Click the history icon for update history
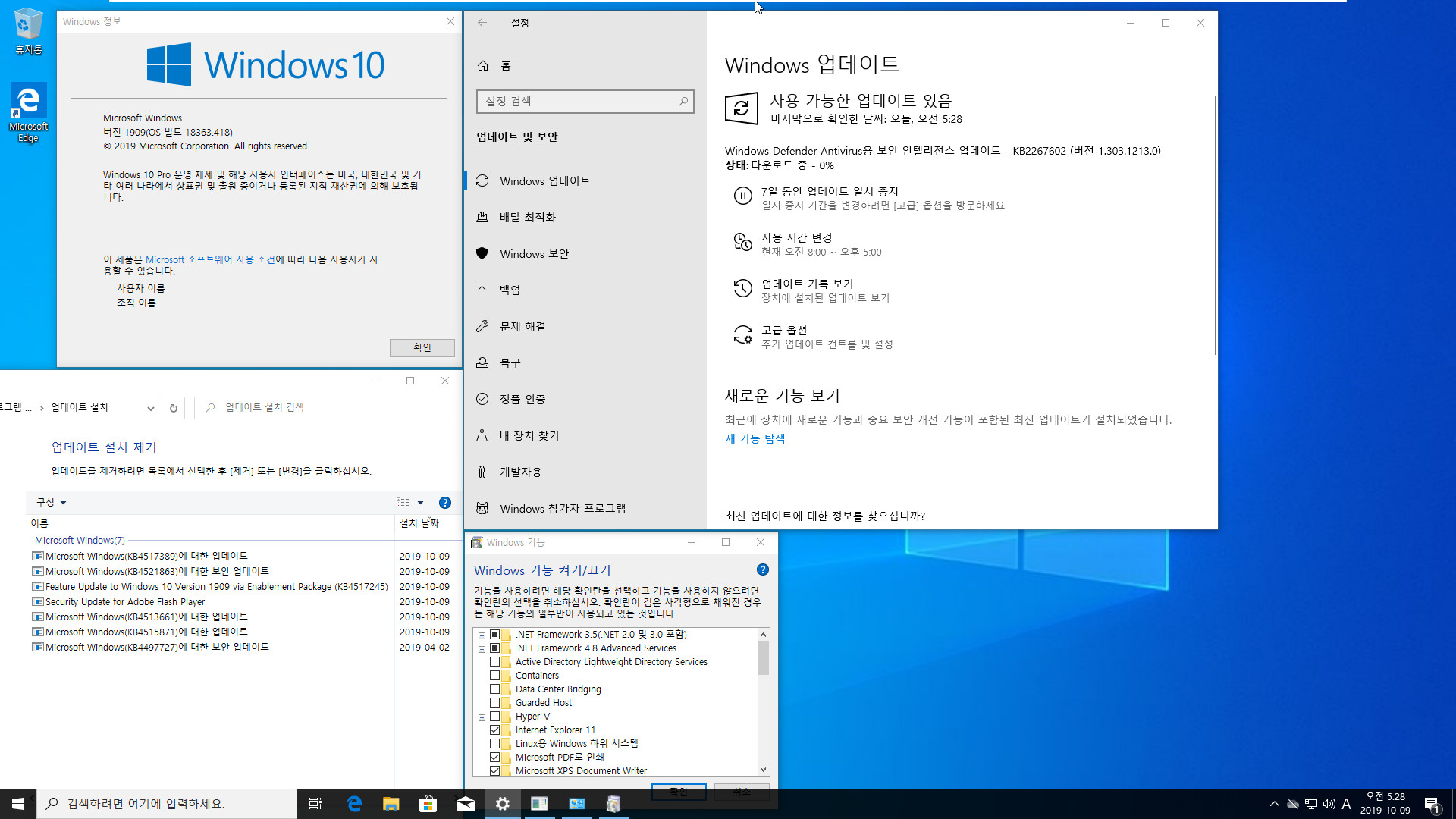This screenshot has height=819, width=1456. (742, 289)
